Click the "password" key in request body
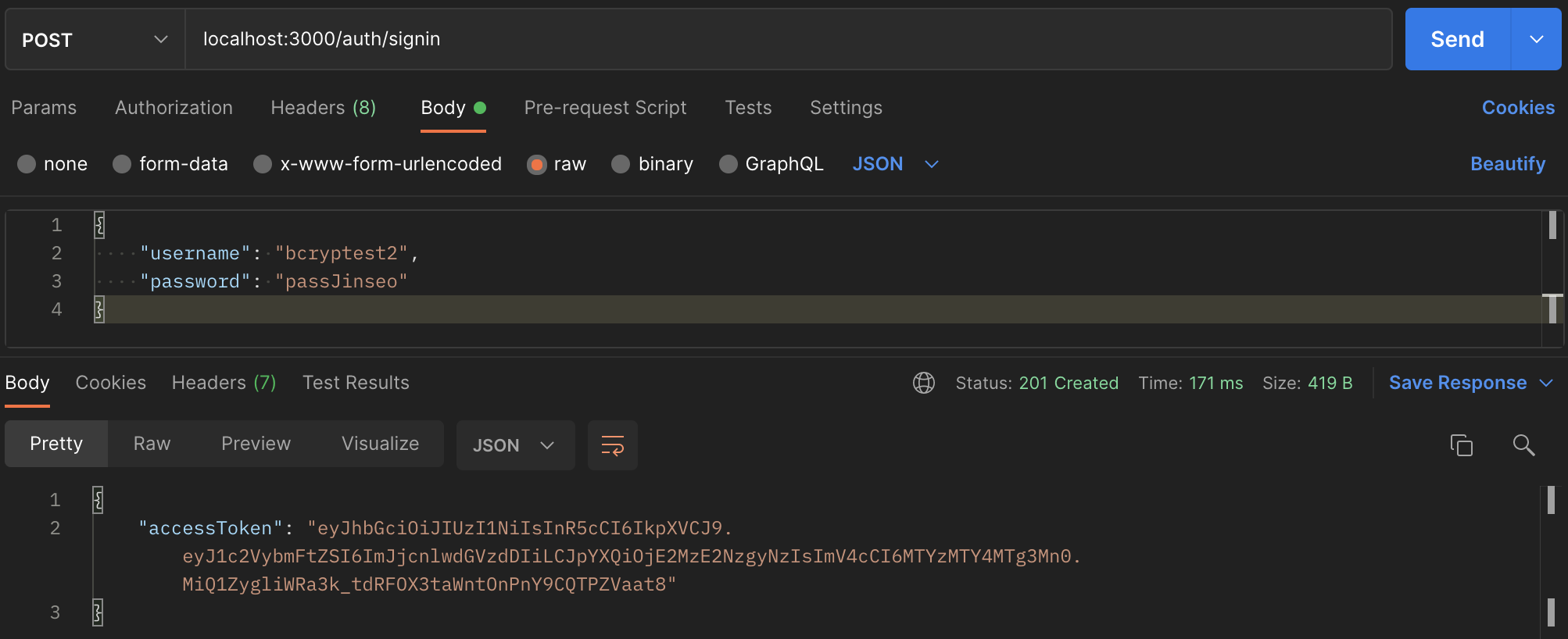 pos(195,281)
